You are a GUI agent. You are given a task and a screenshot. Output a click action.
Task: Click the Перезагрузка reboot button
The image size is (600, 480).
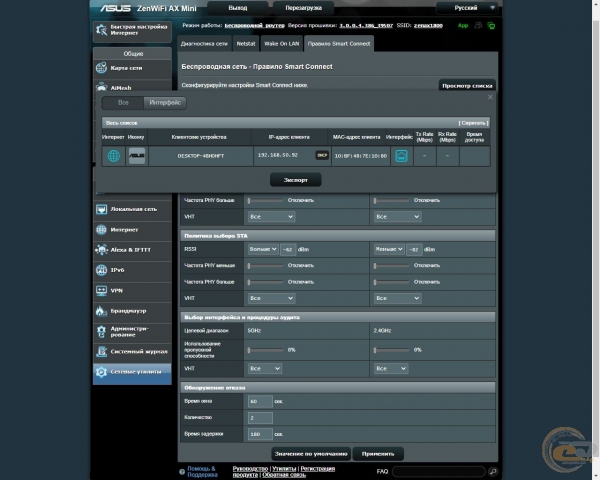(x=303, y=8)
